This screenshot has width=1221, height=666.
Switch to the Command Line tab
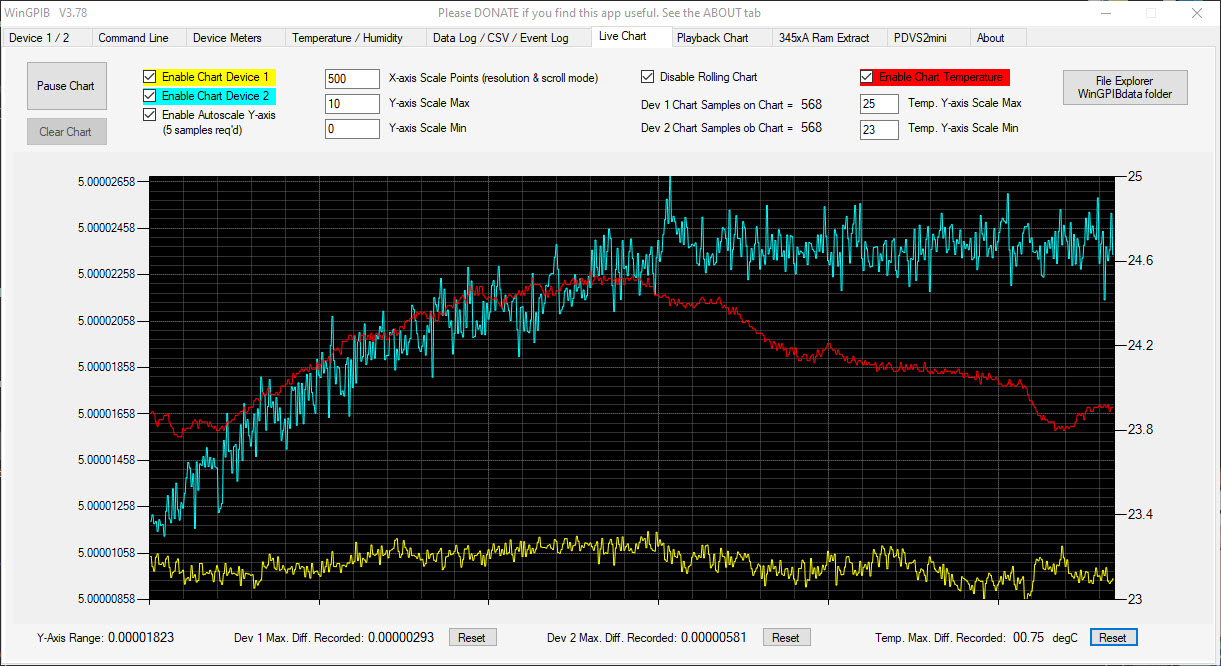pos(133,38)
